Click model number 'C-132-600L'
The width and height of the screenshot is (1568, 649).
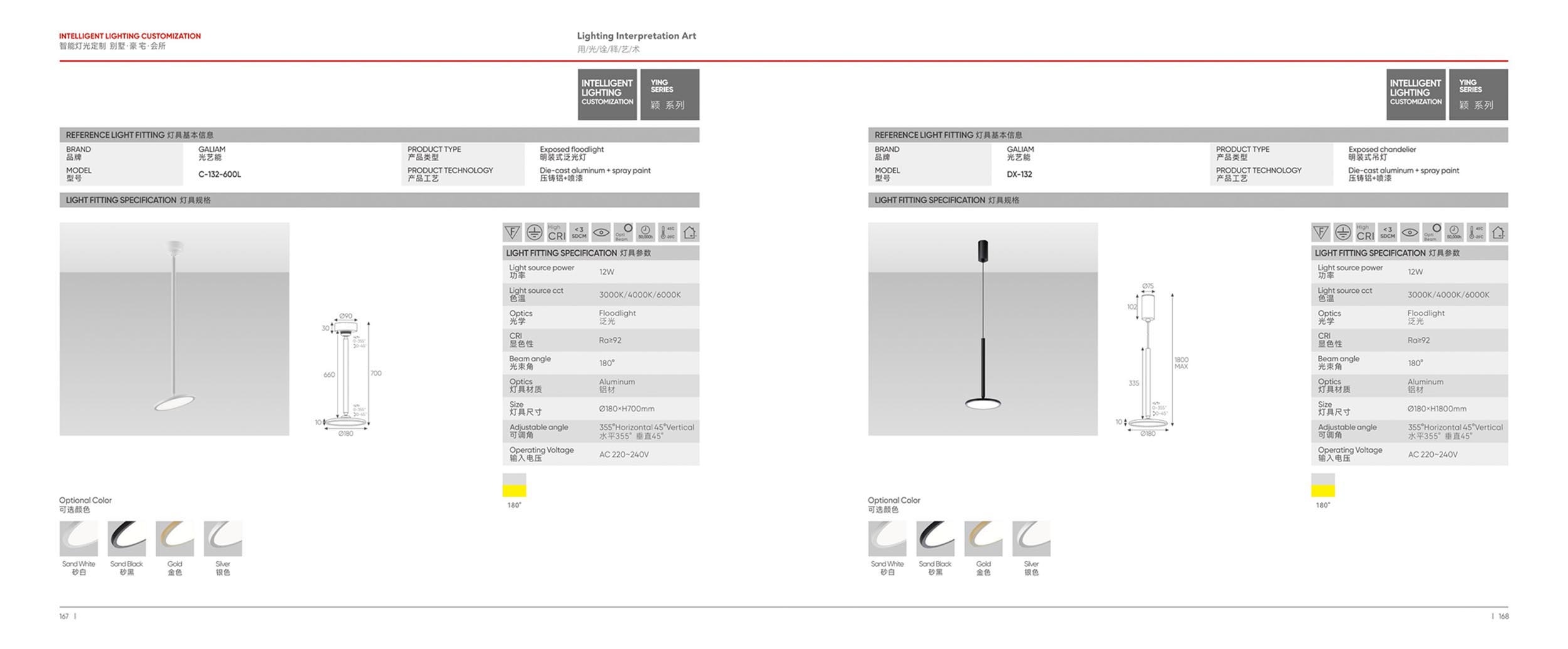220,174
